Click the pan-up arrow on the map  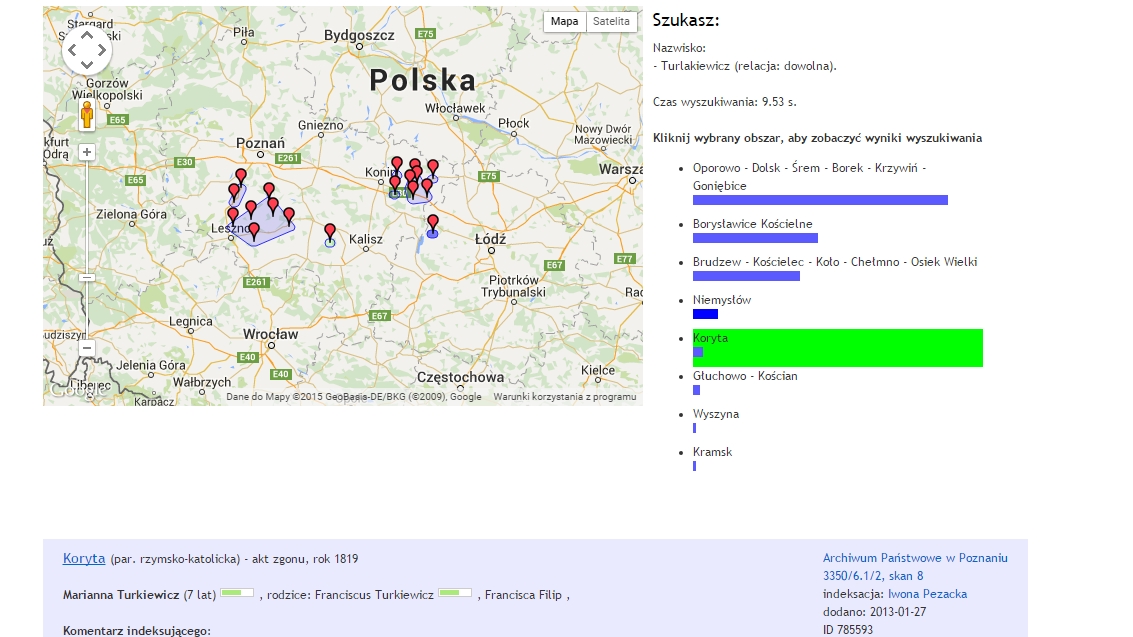(87, 33)
